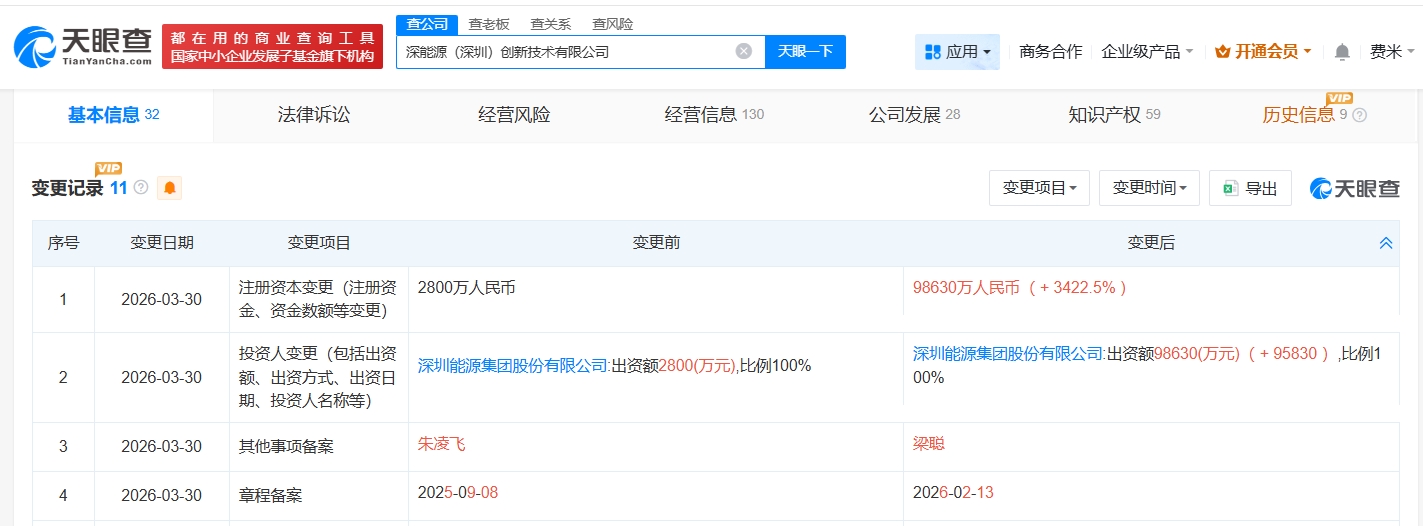Expand the 变更项目 filter dropdown
Viewport: 1423px width, 526px height.
pyautogui.click(x=1039, y=188)
